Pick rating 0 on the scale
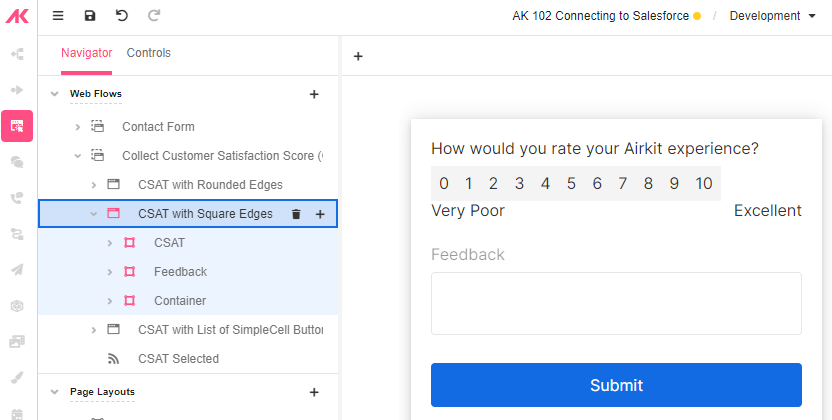 pyautogui.click(x=444, y=183)
